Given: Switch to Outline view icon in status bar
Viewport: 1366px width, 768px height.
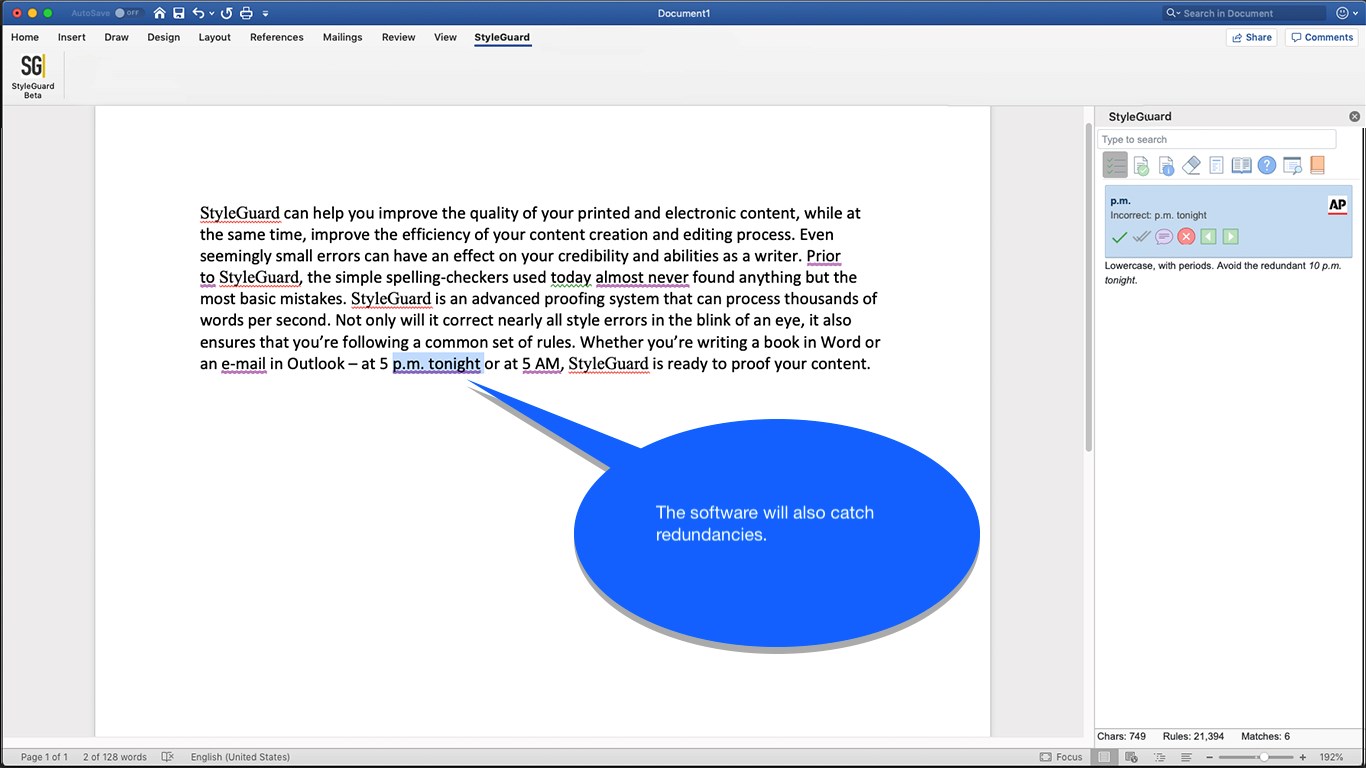Looking at the screenshot, I should (x=1158, y=757).
